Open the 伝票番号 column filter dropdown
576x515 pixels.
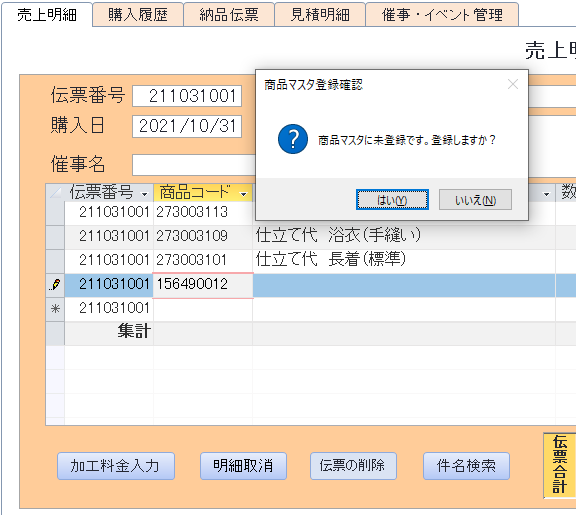[x=145, y=194]
